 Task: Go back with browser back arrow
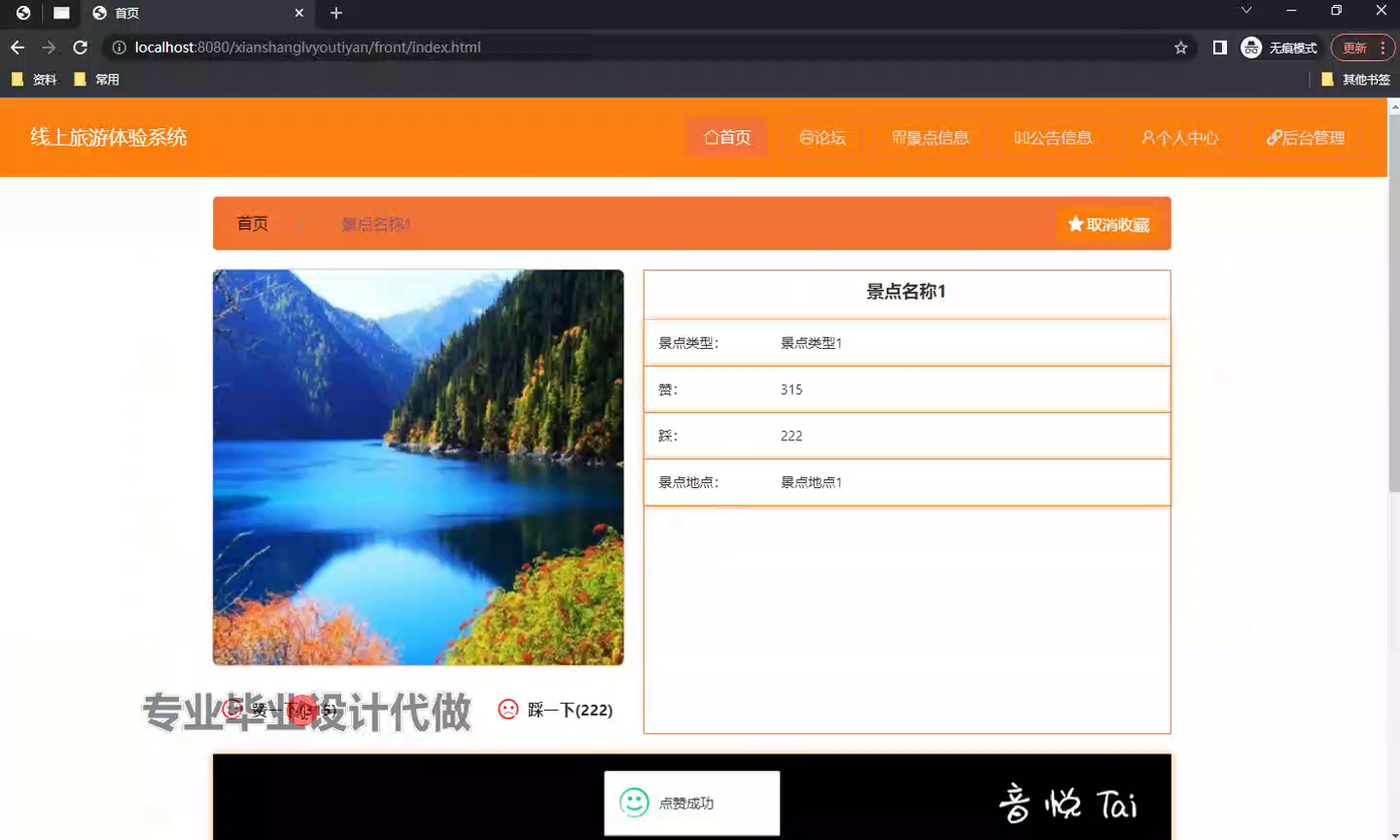(17, 47)
